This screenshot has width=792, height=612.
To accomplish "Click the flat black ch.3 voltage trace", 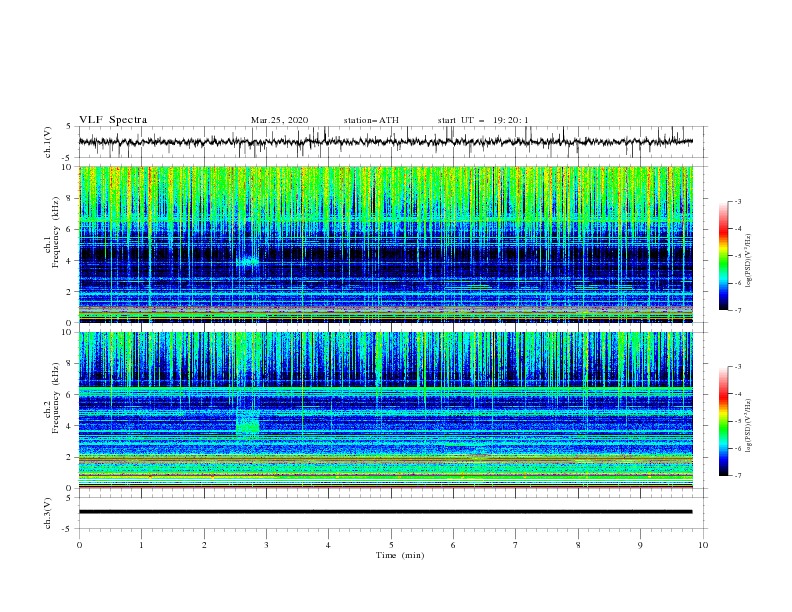I will [x=385, y=512].
